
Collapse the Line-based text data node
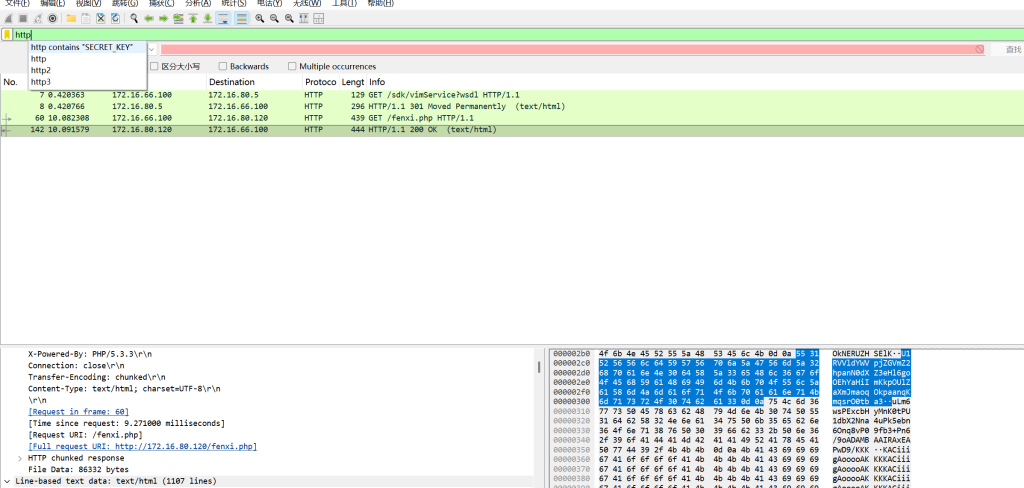point(7,481)
